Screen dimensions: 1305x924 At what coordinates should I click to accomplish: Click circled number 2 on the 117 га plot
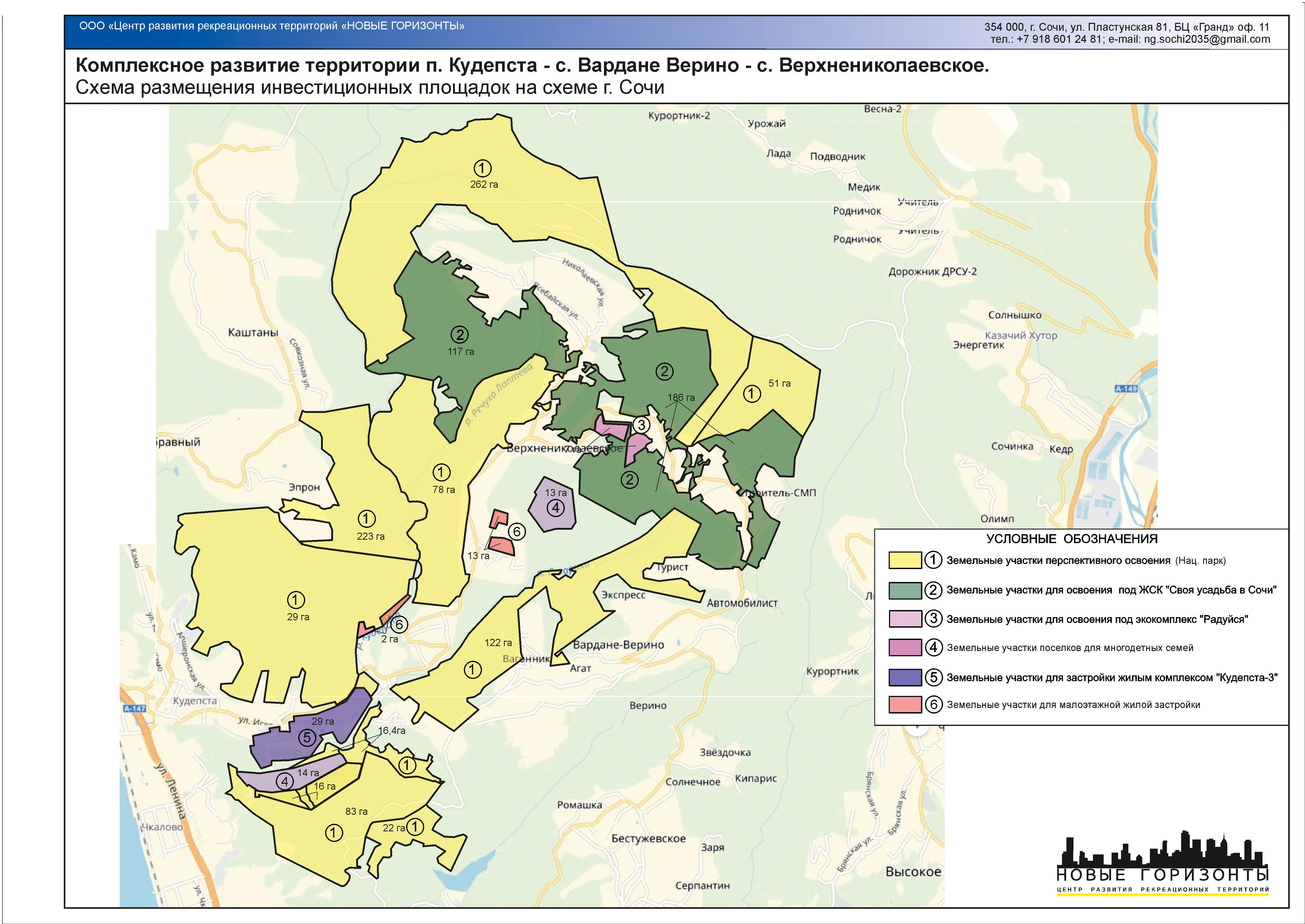[459, 334]
